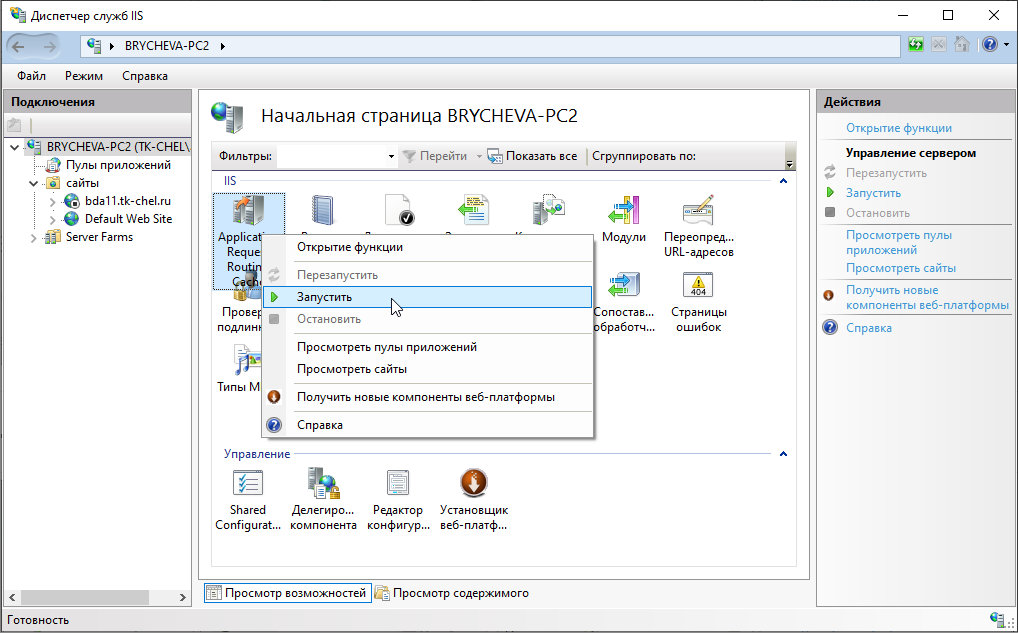Choose Получить новые компоненты веб-платформы in context menu

coord(428,397)
